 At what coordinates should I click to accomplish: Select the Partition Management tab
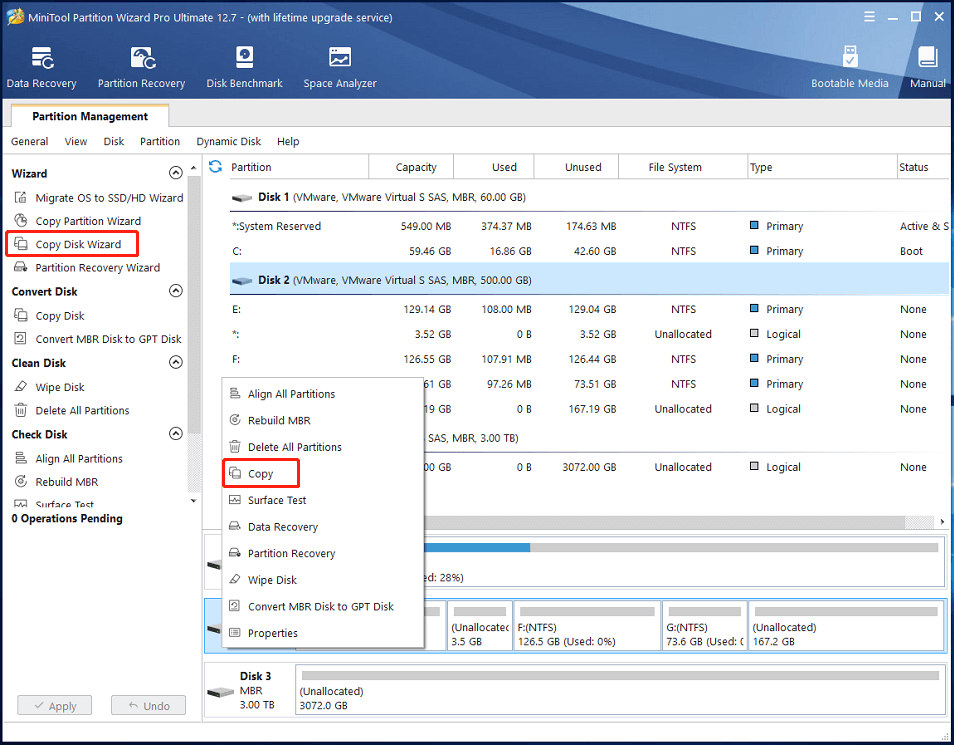90,116
